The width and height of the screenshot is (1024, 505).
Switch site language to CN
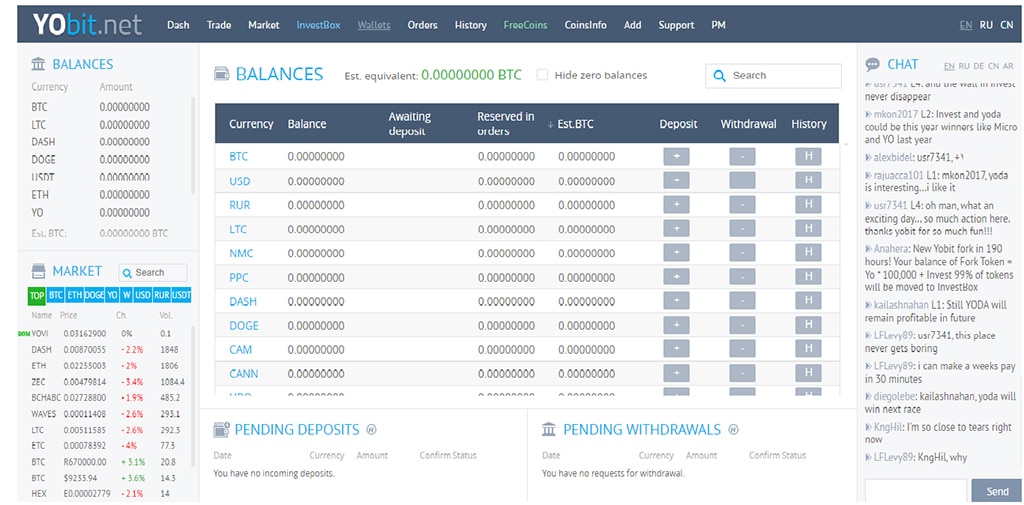pyautogui.click(x=1006, y=25)
